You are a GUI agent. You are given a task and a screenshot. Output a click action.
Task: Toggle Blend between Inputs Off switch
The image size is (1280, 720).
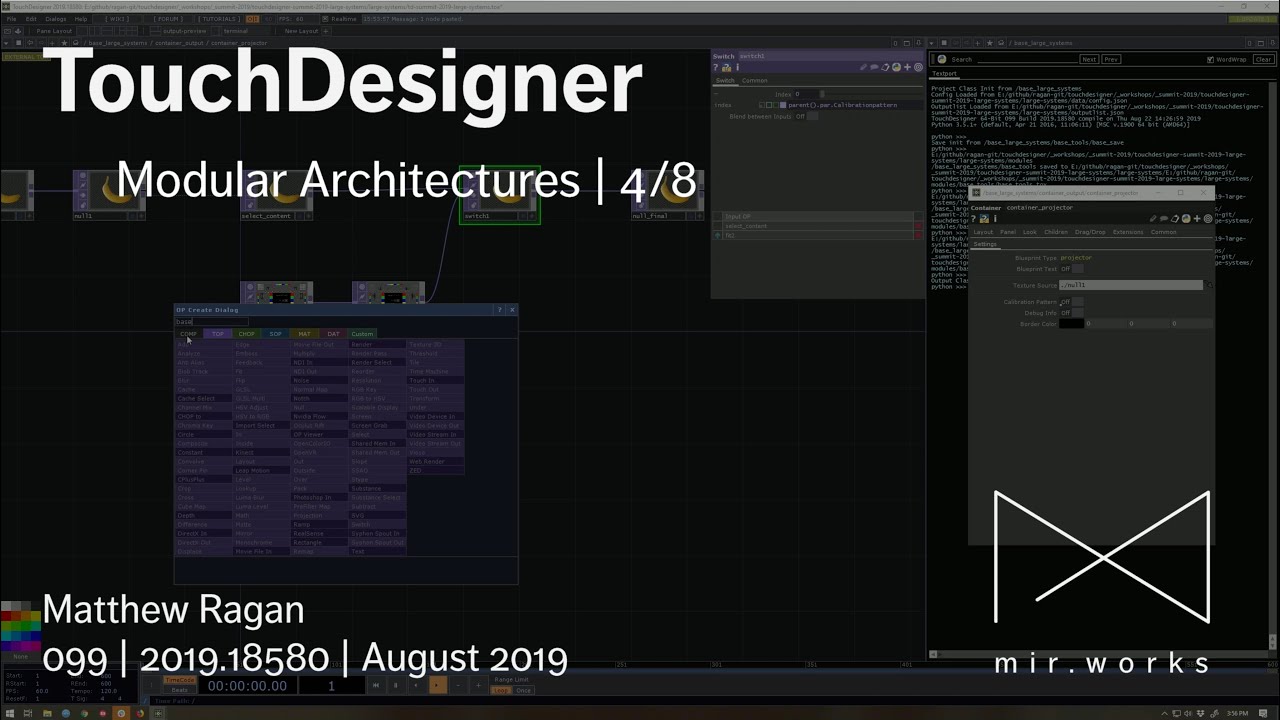tap(813, 116)
